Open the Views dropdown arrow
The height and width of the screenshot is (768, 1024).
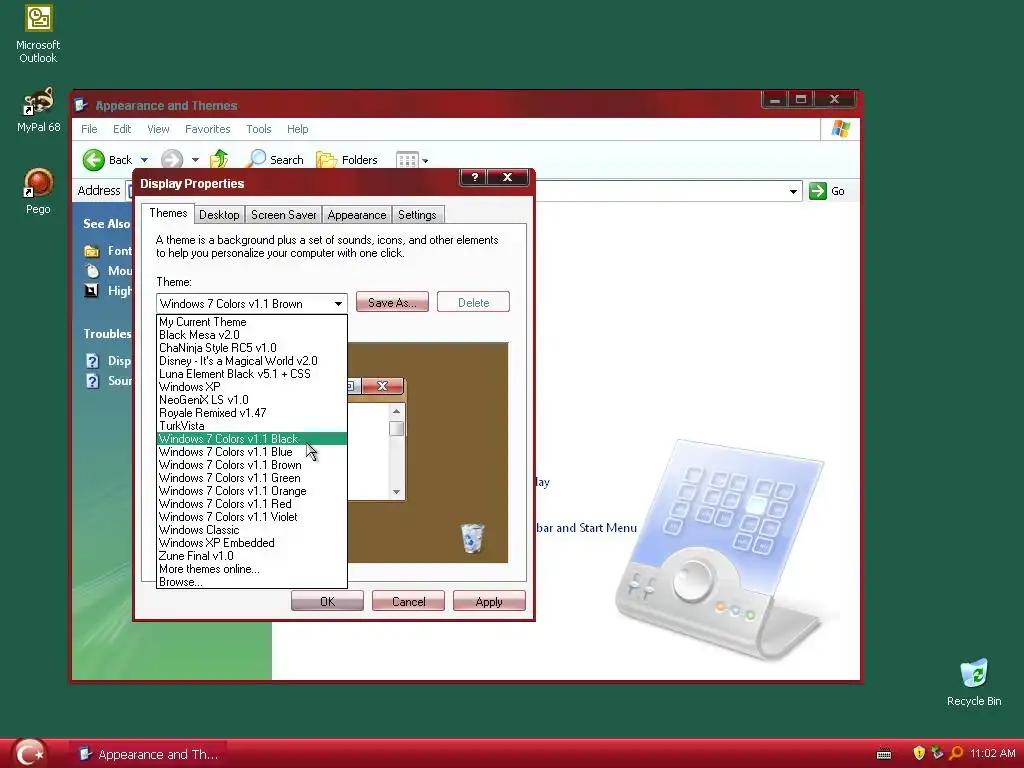click(425, 161)
